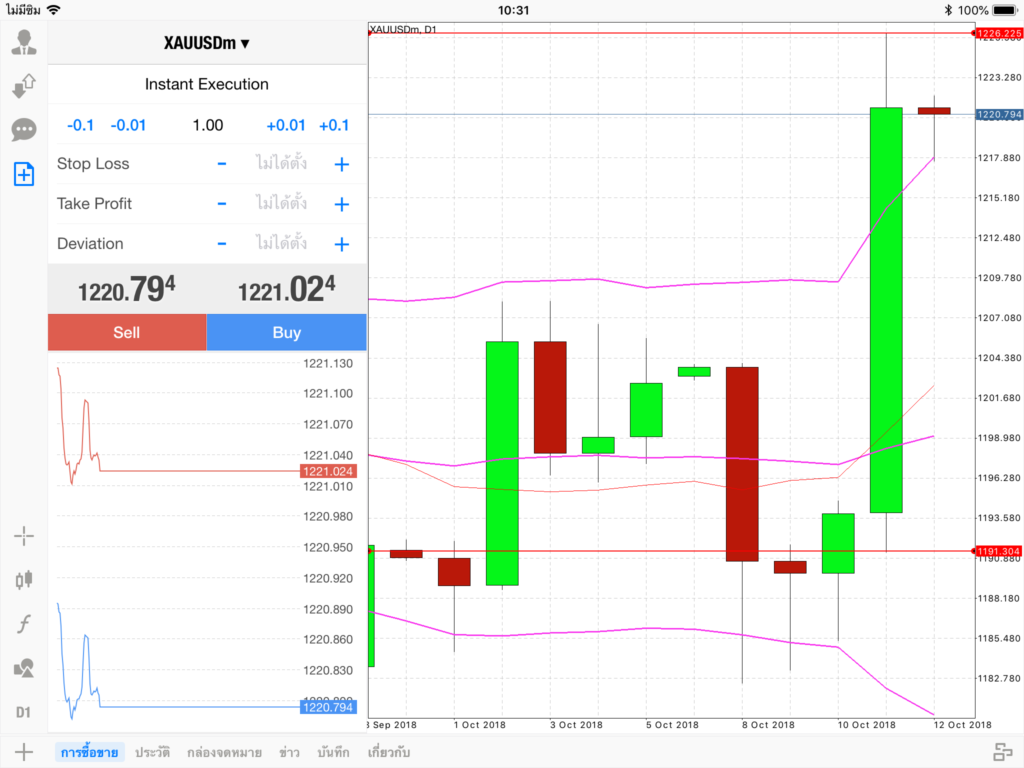Viewport: 1024px width, 768px height.
Task: Open the accounts profile icon
Action: click(24, 42)
